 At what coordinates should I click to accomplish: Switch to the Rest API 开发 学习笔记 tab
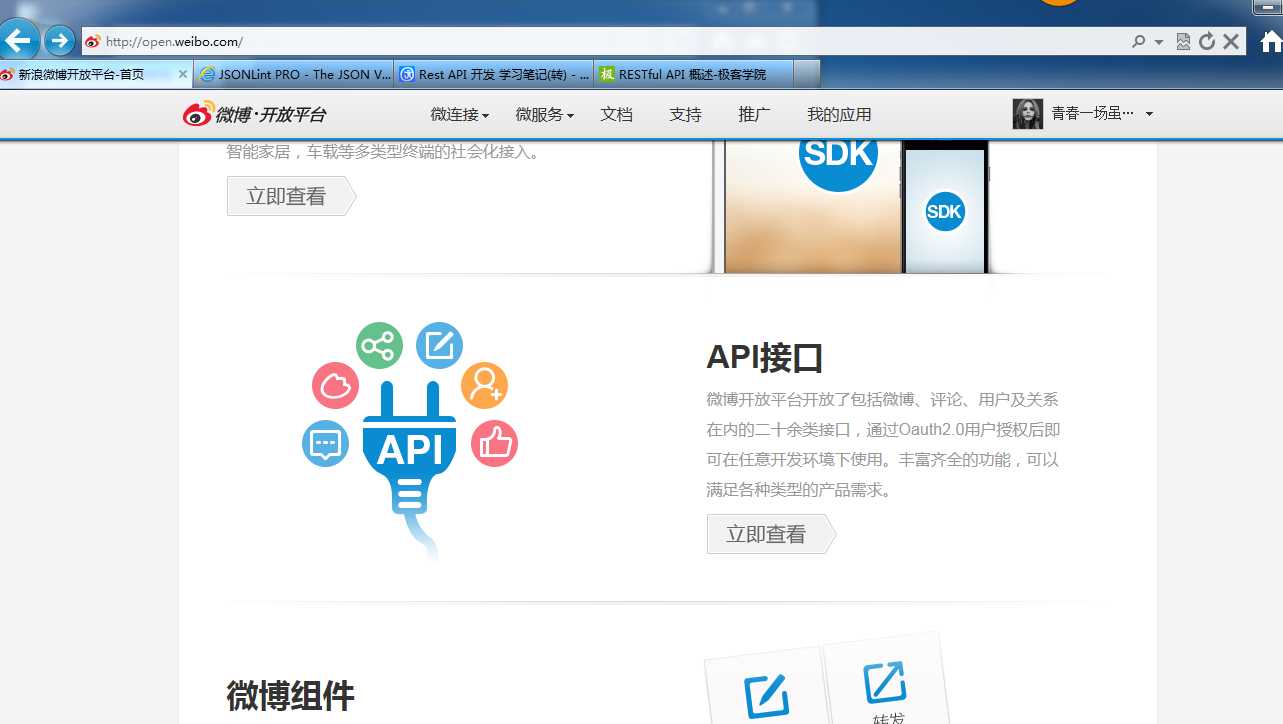coord(494,75)
